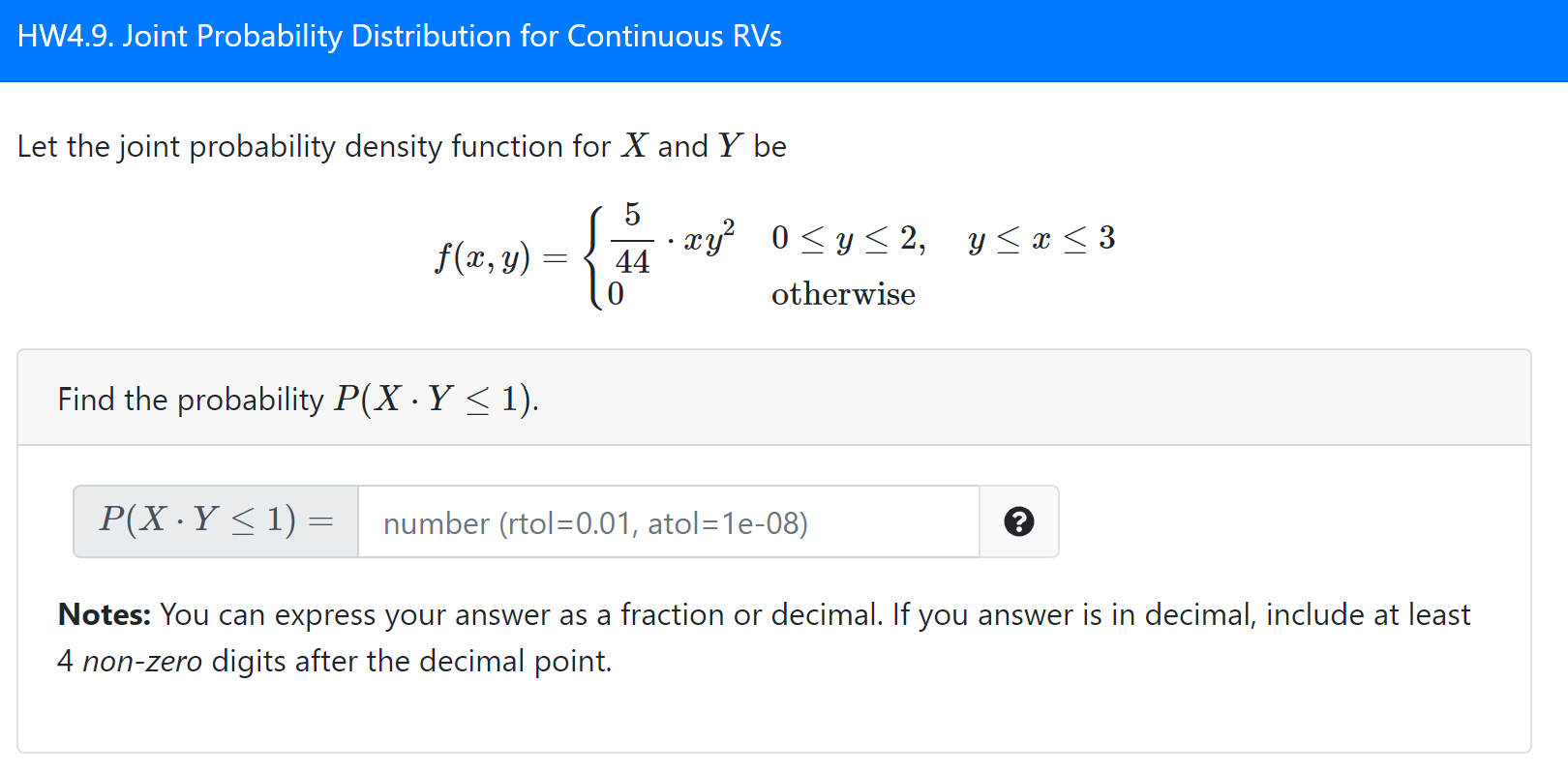Viewport: 1568px width, 772px height.
Task: Select the 'otherwise' condition text
Action: point(842,293)
